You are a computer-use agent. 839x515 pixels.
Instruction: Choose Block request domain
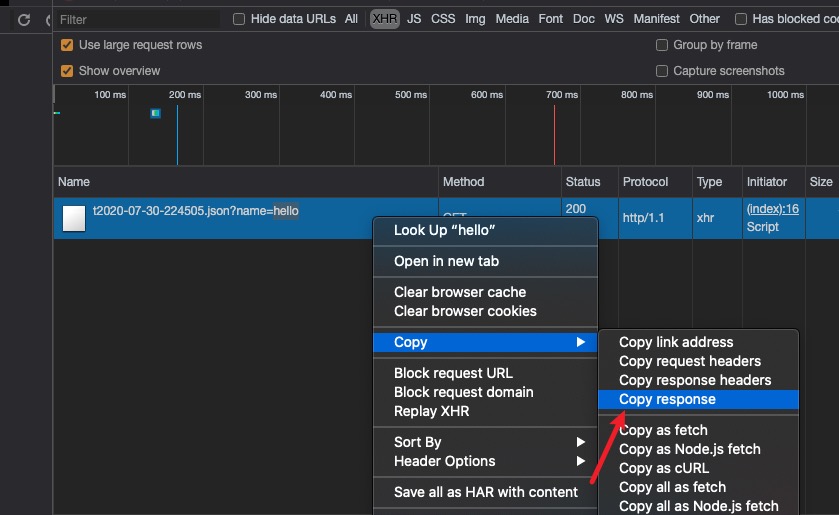pyautogui.click(x=485, y=392)
